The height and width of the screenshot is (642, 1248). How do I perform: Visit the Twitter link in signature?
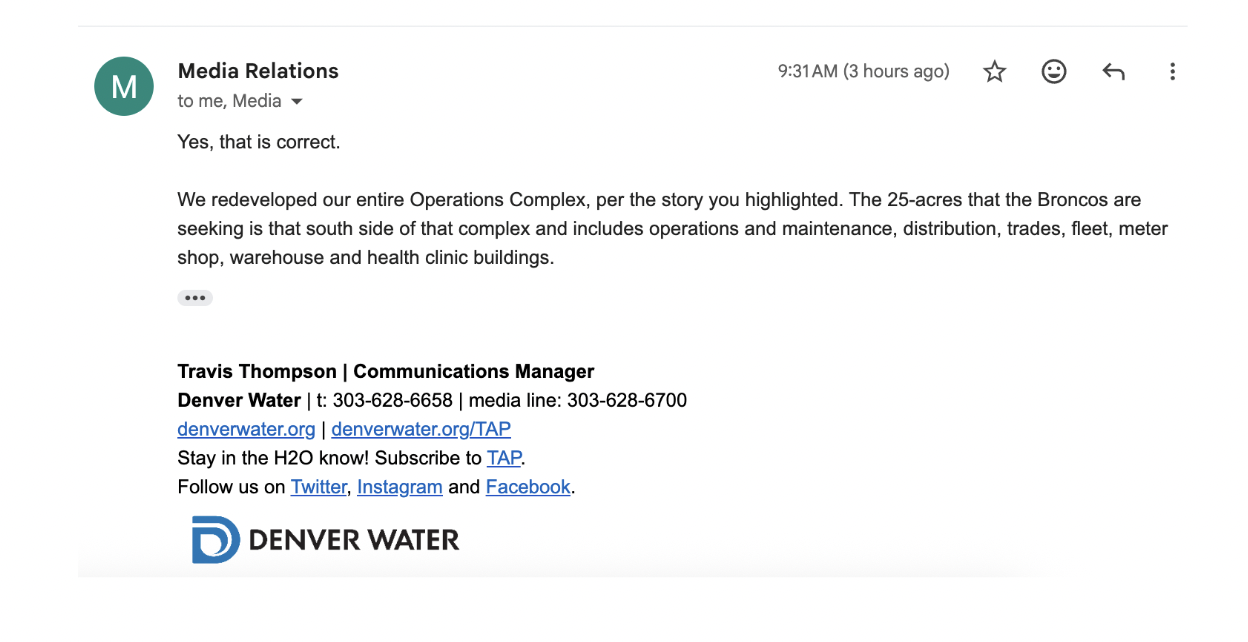pos(319,487)
